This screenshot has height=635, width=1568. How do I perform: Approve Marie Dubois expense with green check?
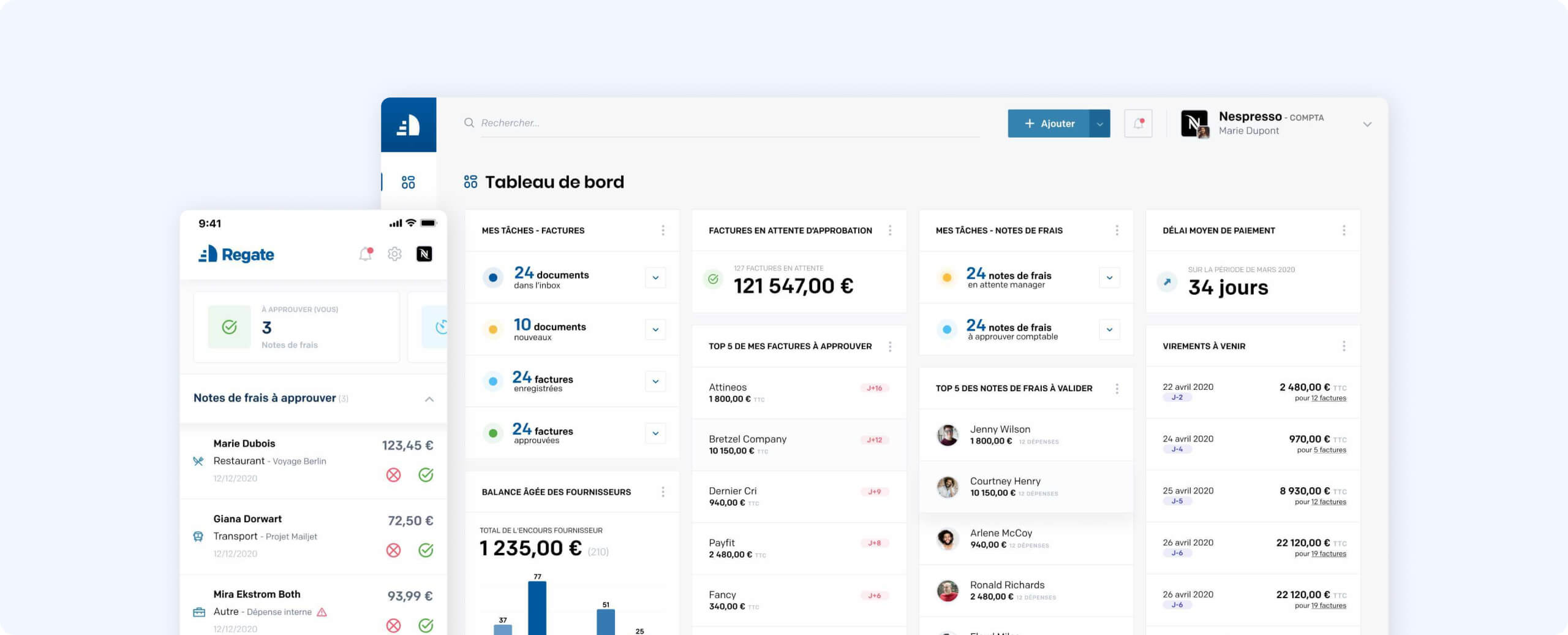pyautogui.click(x=426, y=475)
